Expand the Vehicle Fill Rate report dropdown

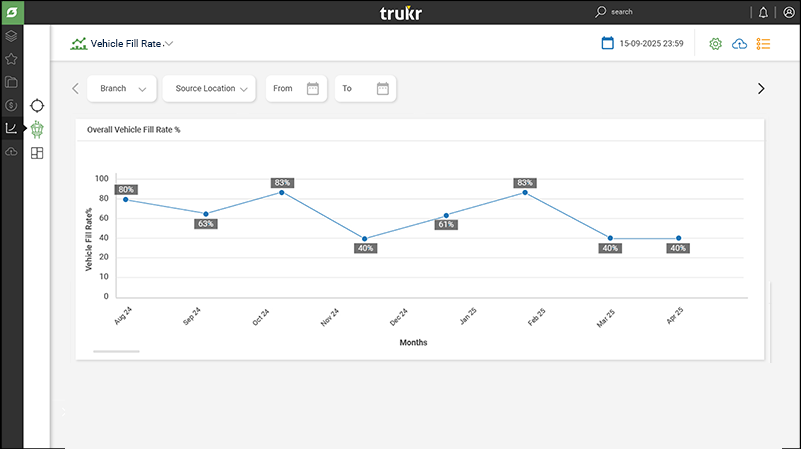pyautogui.click(x=169, y=44)
